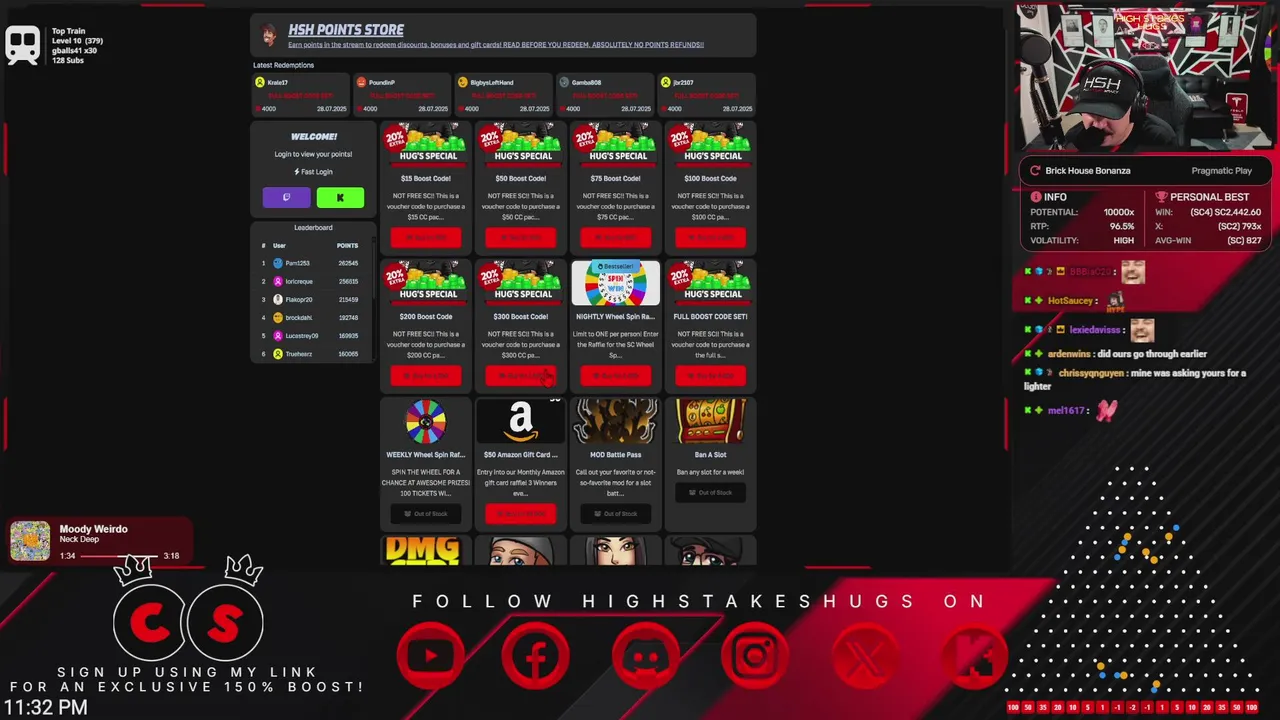Buy the NIGHTLY Wheel Spin Raffle entry

click(x=616, y=375)
